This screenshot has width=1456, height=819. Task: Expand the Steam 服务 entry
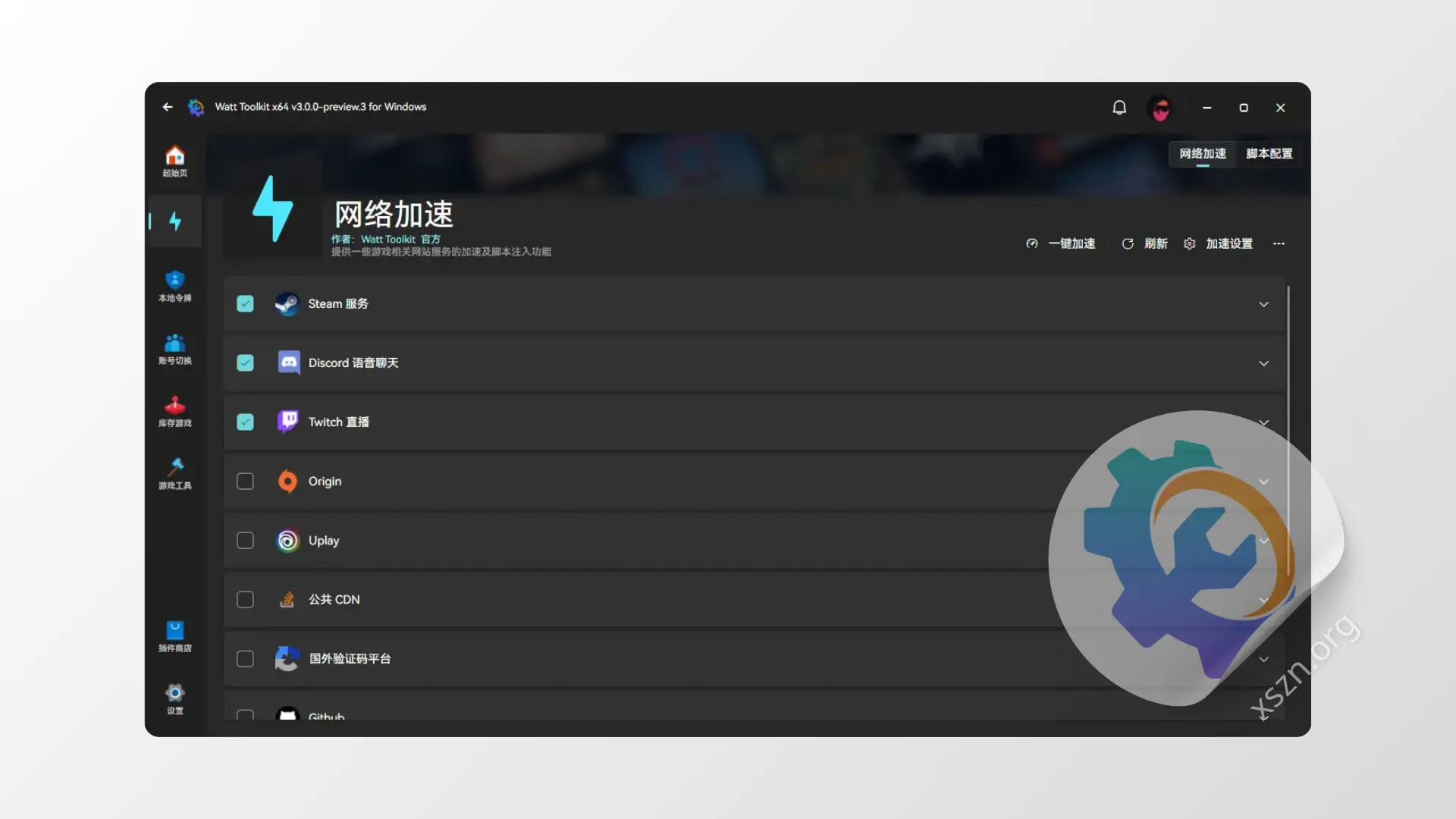pos(1263,303)
